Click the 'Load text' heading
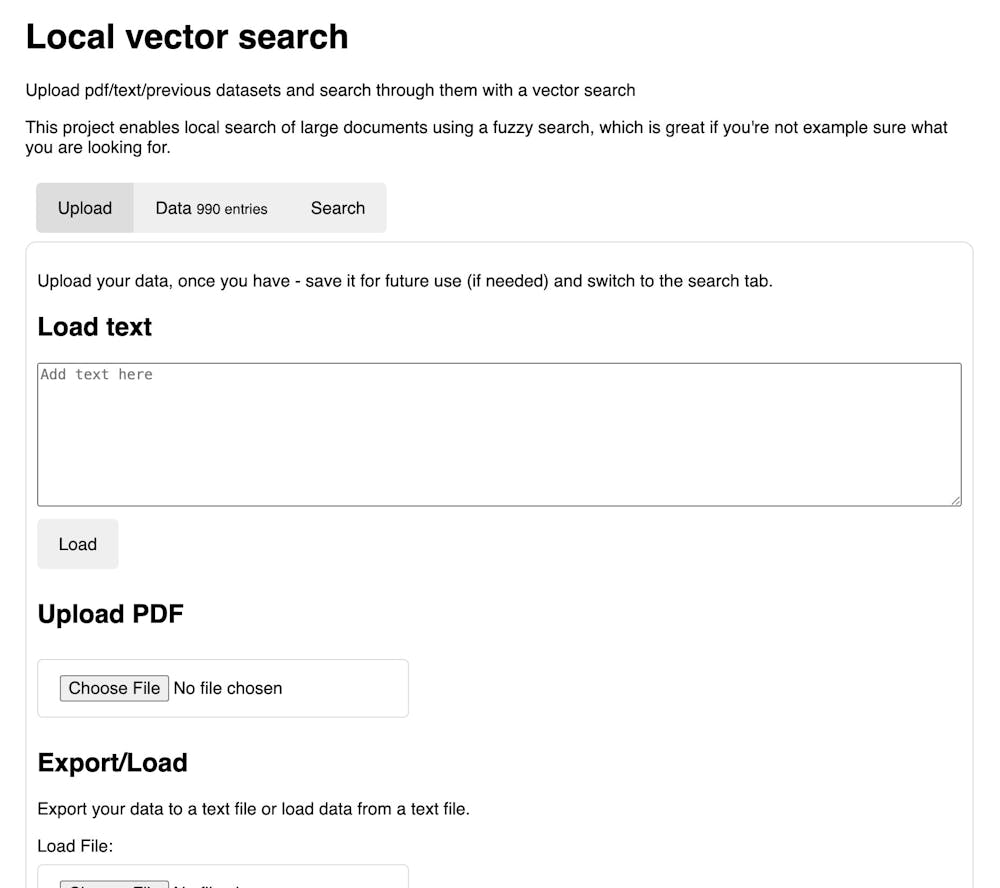The image size is (1000, 888). [x=95, y=327]
